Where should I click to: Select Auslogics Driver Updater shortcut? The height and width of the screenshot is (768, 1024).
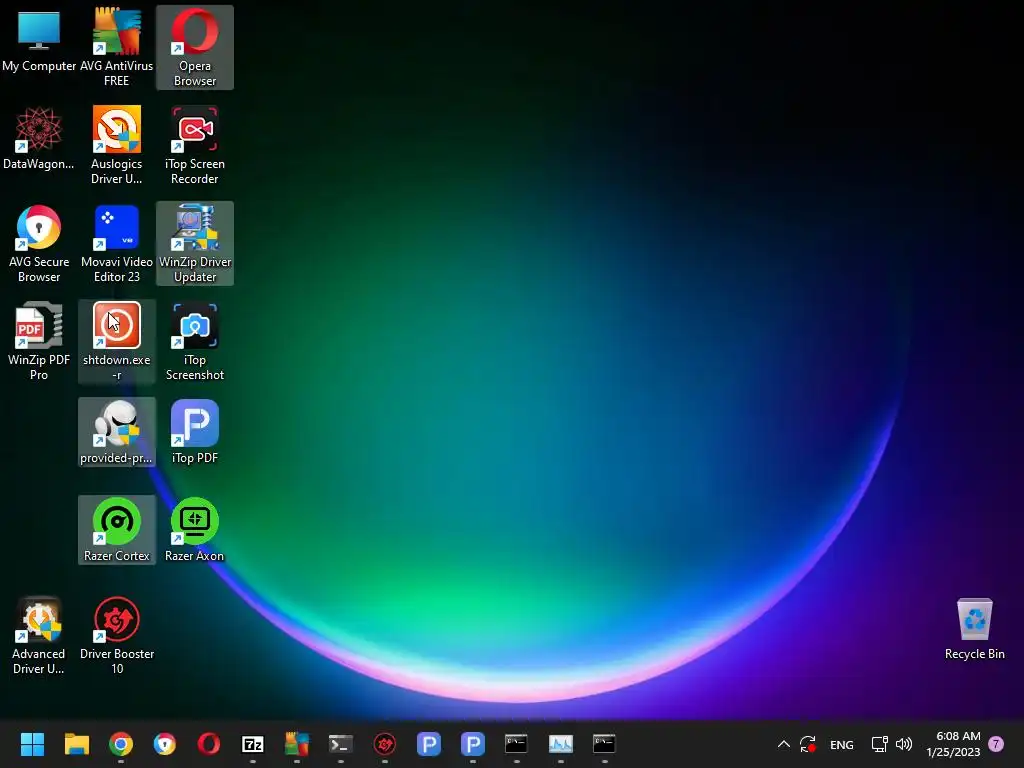point(116,145)
